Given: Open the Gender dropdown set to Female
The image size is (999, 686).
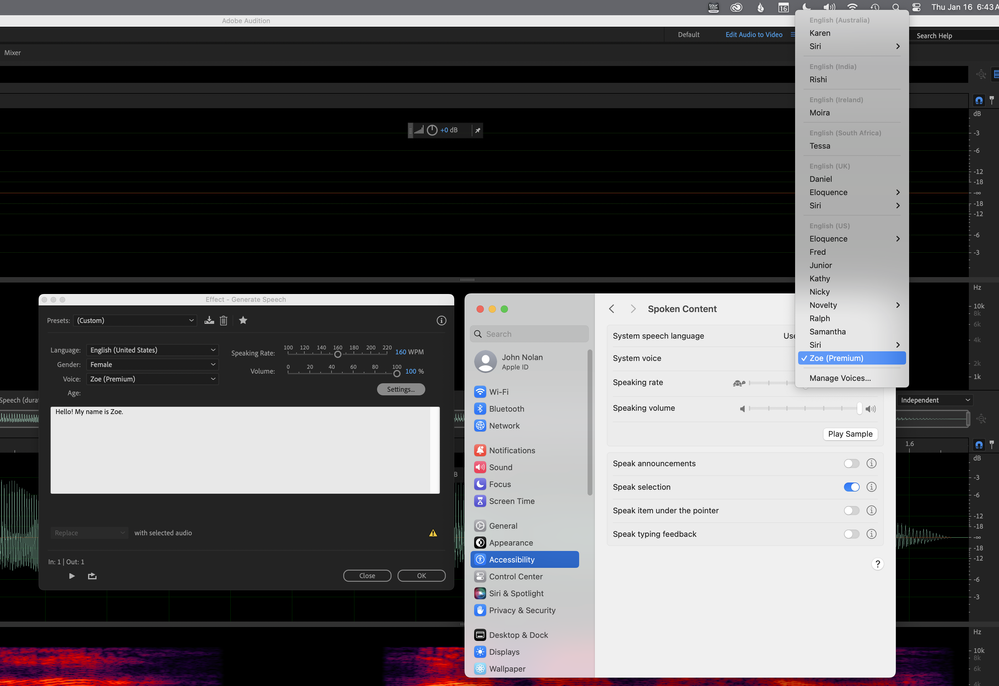Looking at the screenshot, I should pyautogui.click(x=152, y=364).
